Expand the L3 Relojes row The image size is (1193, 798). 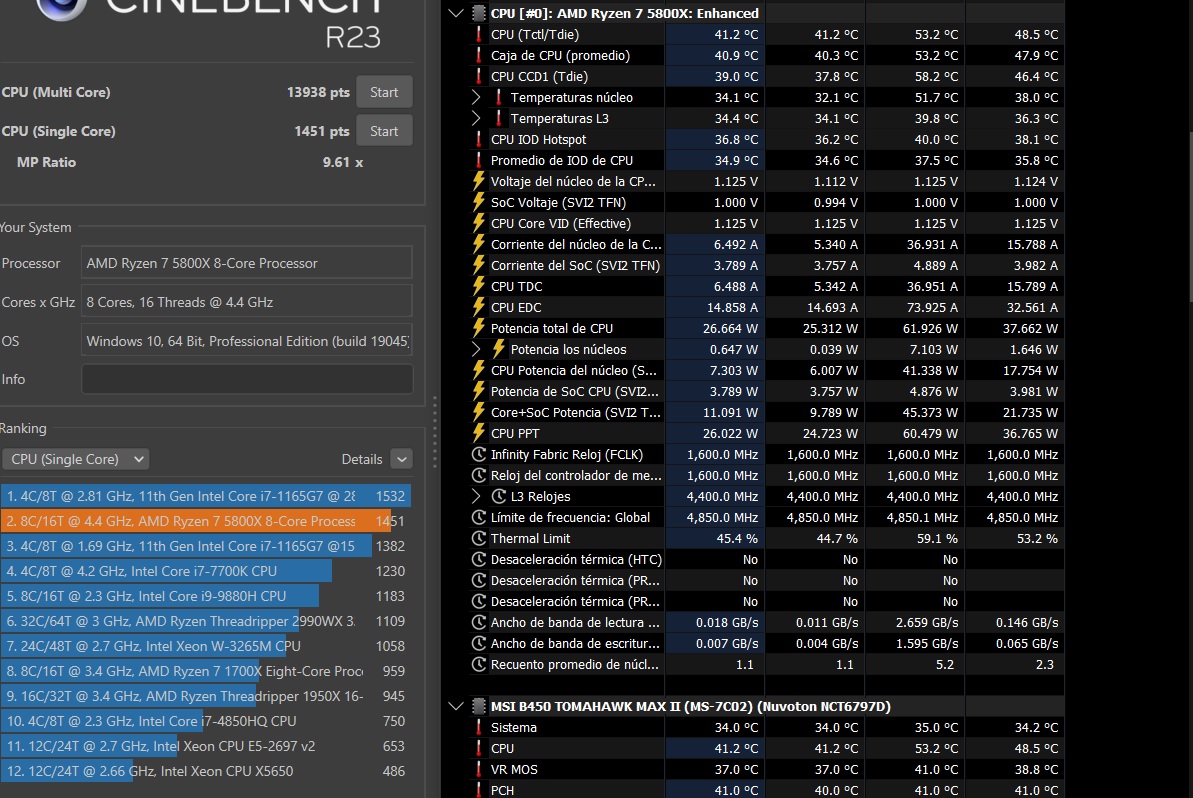click(476, 496)
